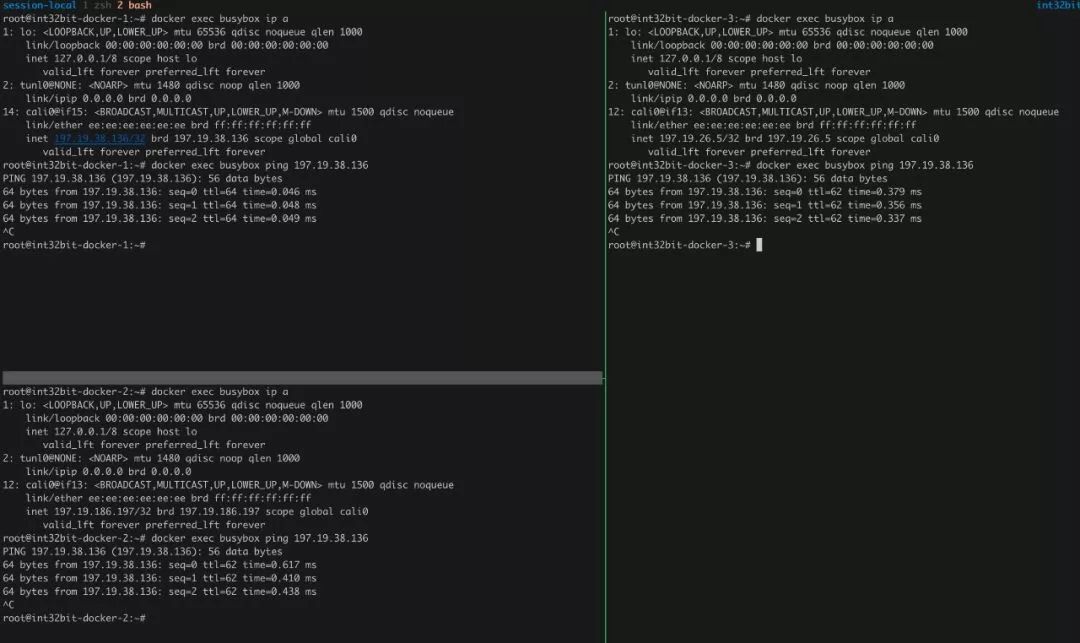The image size is (1080, 643).
Task: Click the '^C' interrupt line in docker-1 pane
Action: tap(8, 232)
